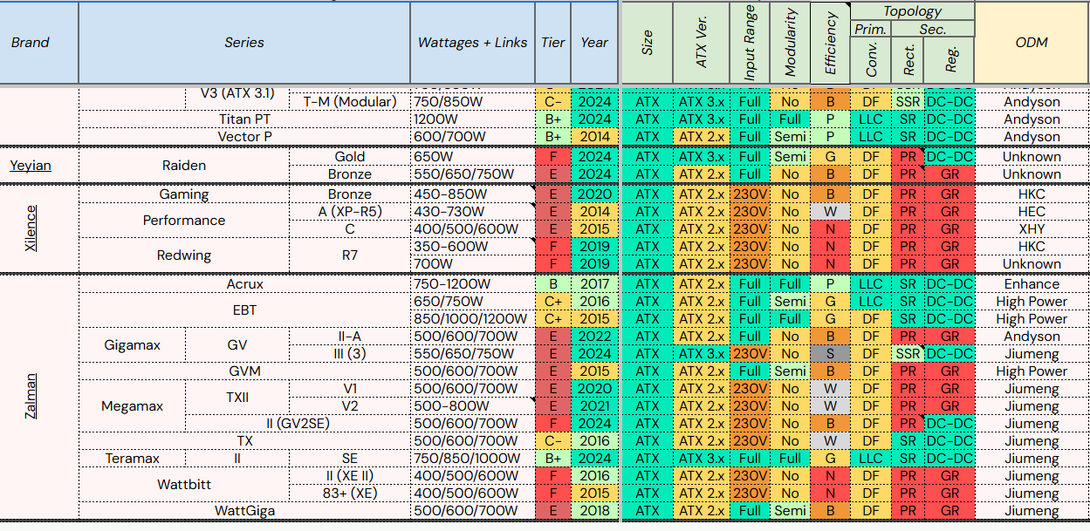Image resolution: width=1090 pixels, height=531 pixels.
Task: Click the Wattages + Links header cell
Action: (x=472, y=43)
